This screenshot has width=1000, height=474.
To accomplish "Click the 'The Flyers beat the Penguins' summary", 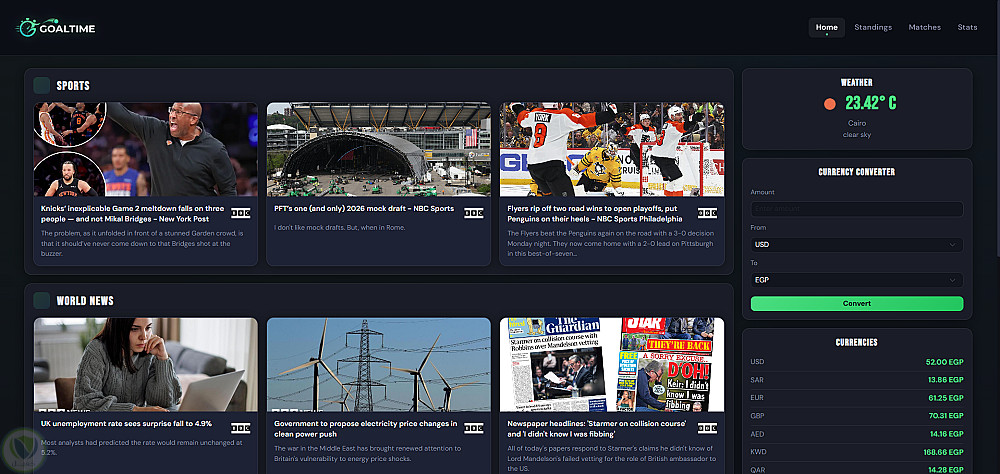I will 610,243.
